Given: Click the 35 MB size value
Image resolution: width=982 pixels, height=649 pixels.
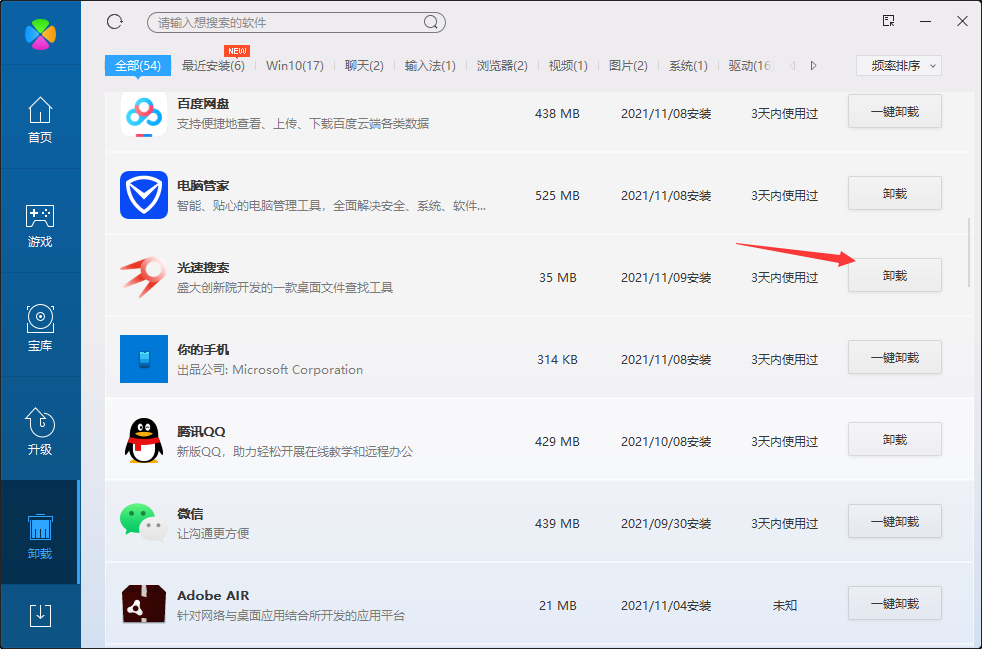Looking at the screenshot, I should point(557,278).
